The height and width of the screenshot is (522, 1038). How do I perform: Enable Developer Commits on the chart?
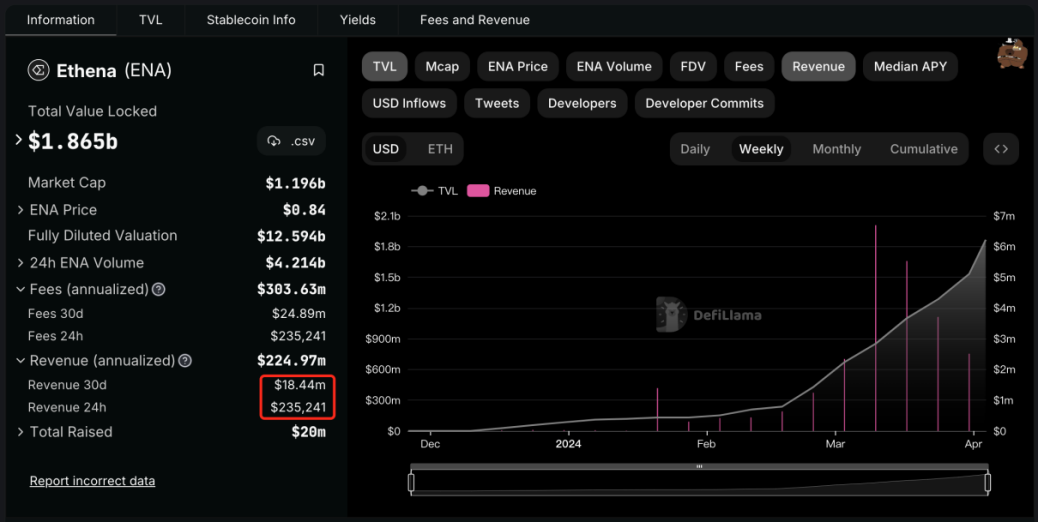tap(704, 103)
